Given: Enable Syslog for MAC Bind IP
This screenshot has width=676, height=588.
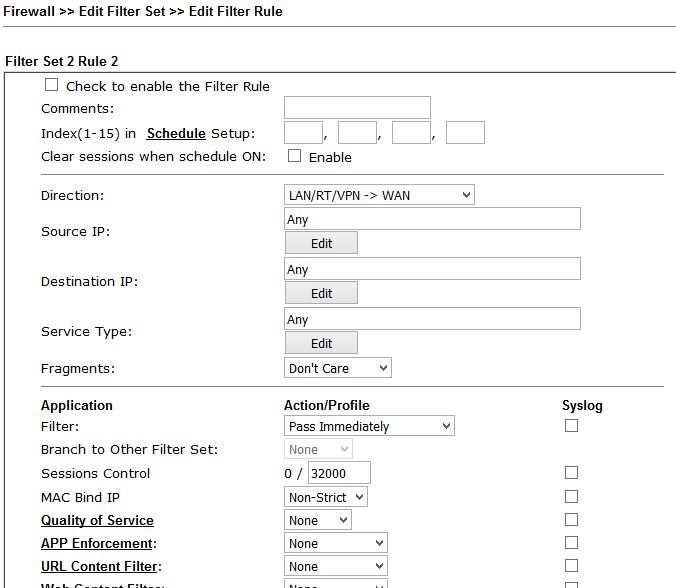Looking at the screenshot, I should point(571,497).
